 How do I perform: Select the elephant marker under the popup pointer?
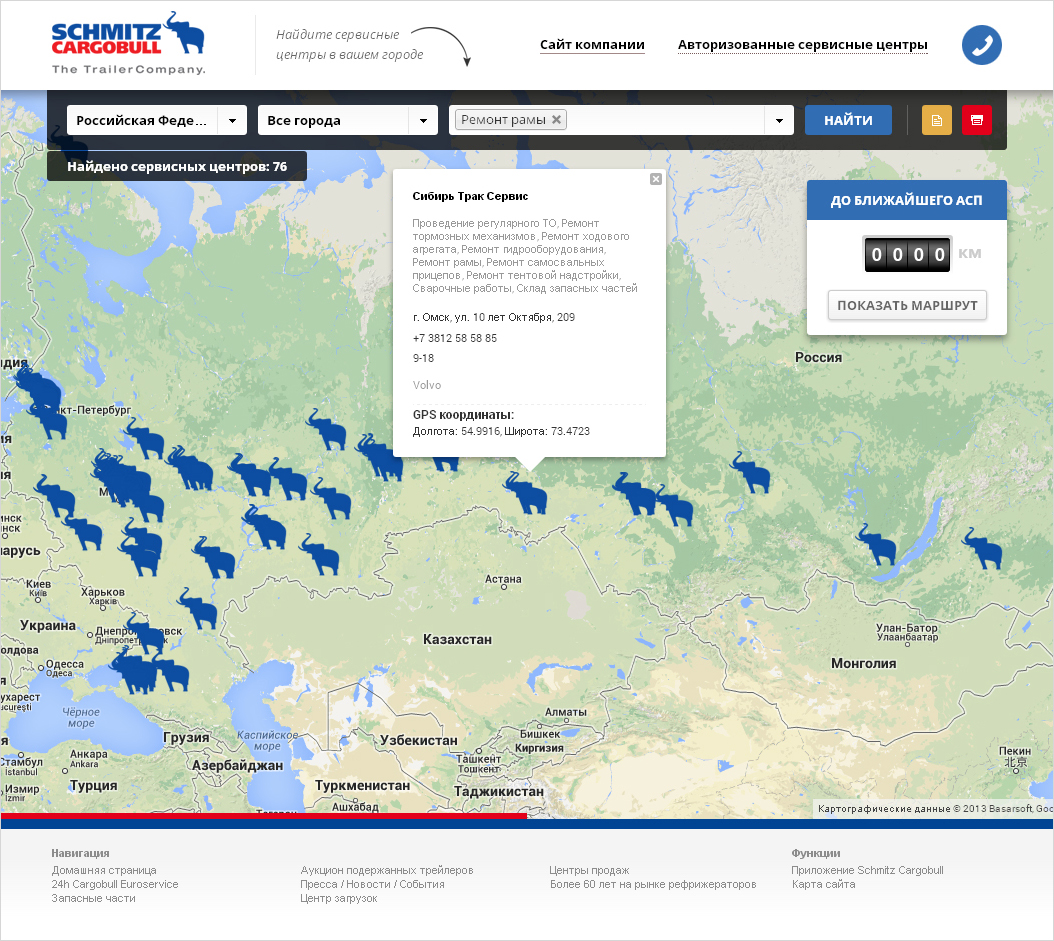(526, 493)
